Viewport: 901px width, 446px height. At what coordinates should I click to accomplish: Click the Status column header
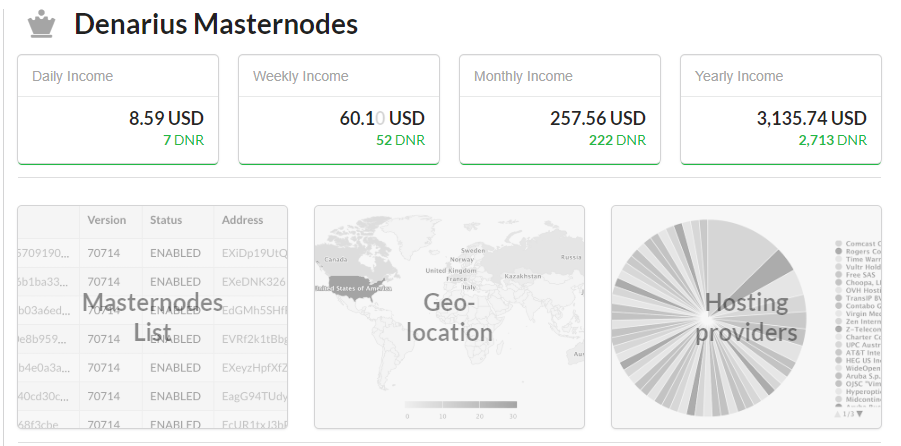pos(166,220)
